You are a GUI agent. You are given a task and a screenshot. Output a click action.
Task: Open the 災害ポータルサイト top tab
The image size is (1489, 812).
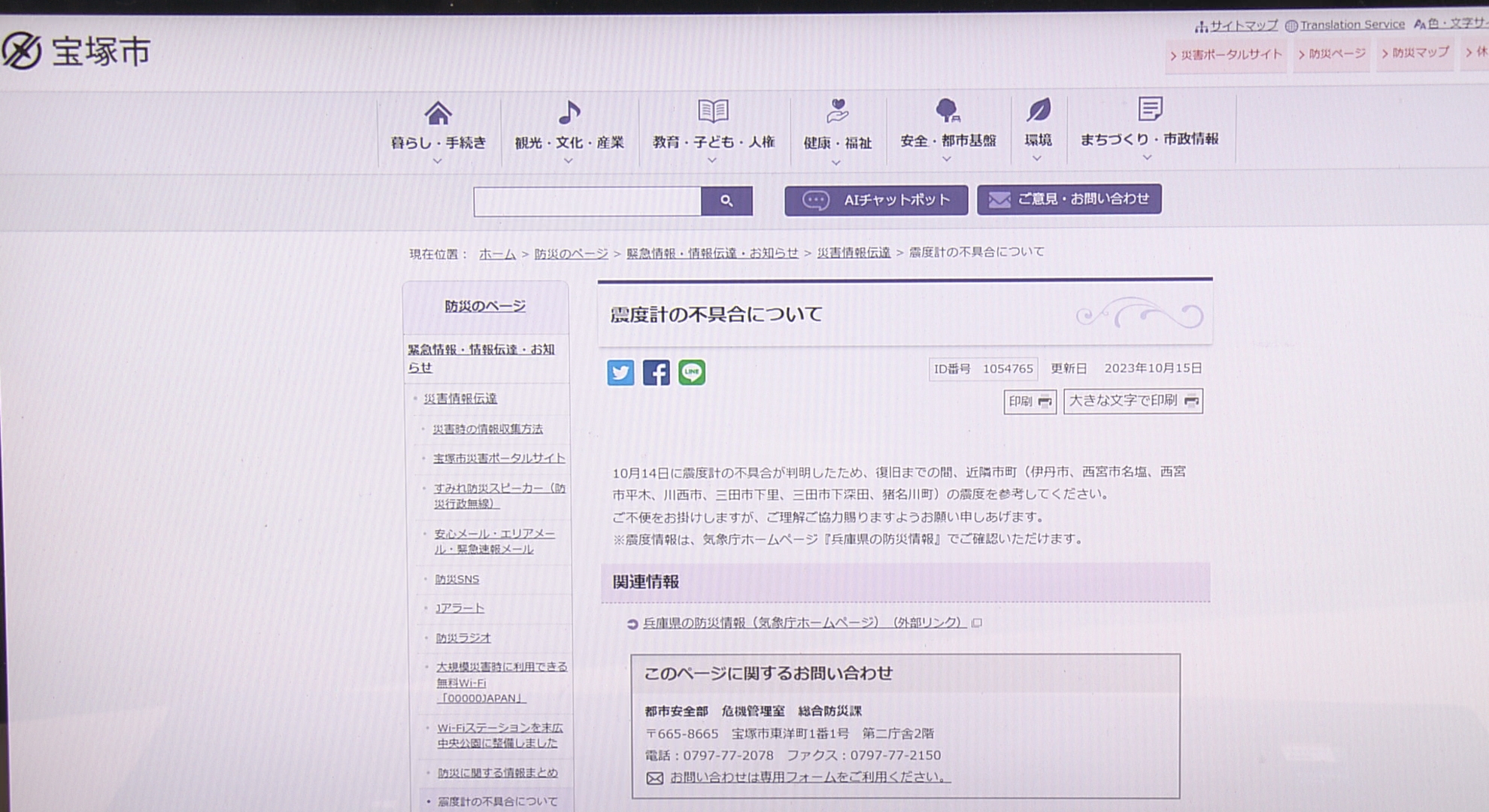(1226, 55)
